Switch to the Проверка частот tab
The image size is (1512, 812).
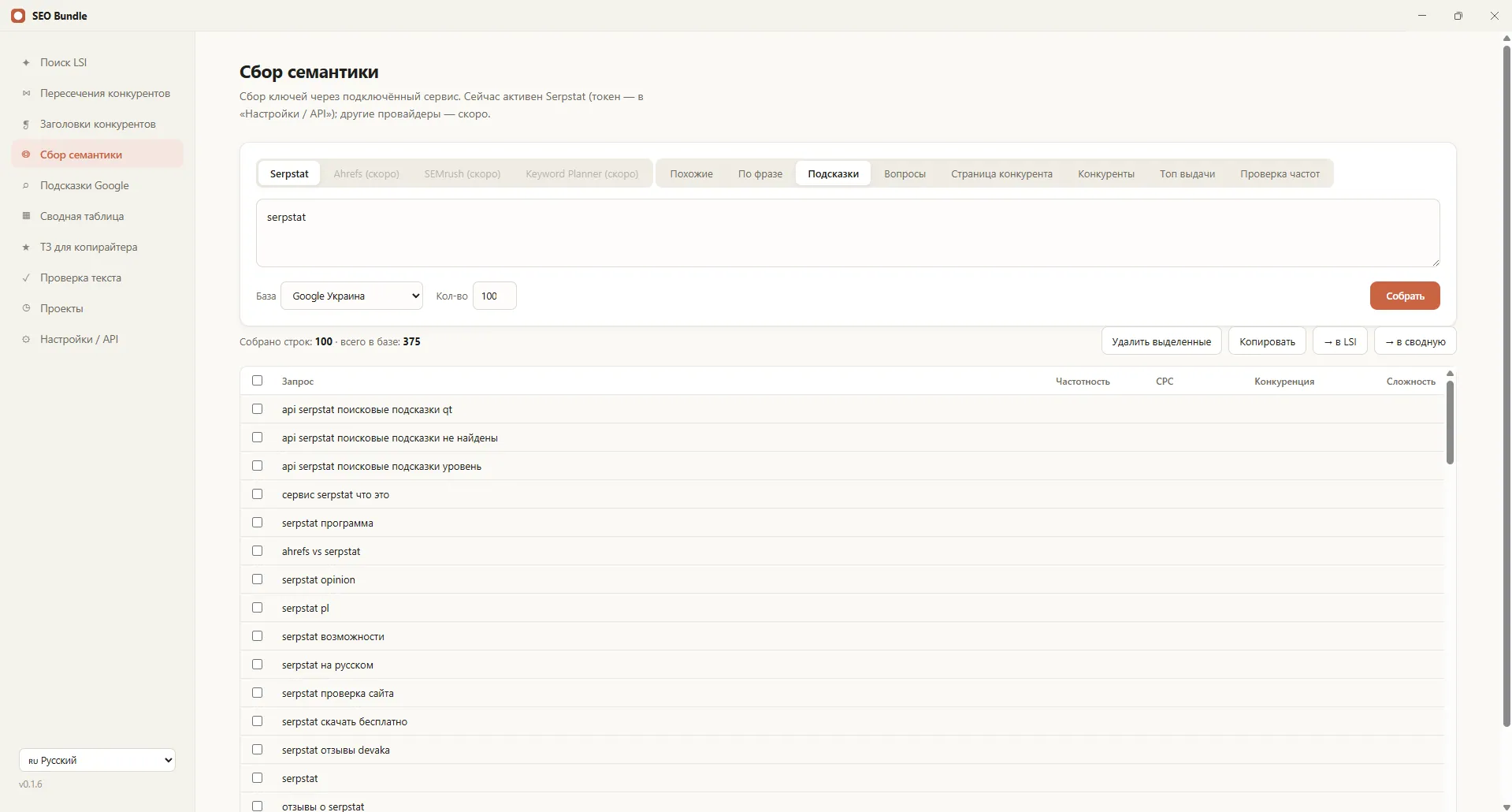(1280, 173)
